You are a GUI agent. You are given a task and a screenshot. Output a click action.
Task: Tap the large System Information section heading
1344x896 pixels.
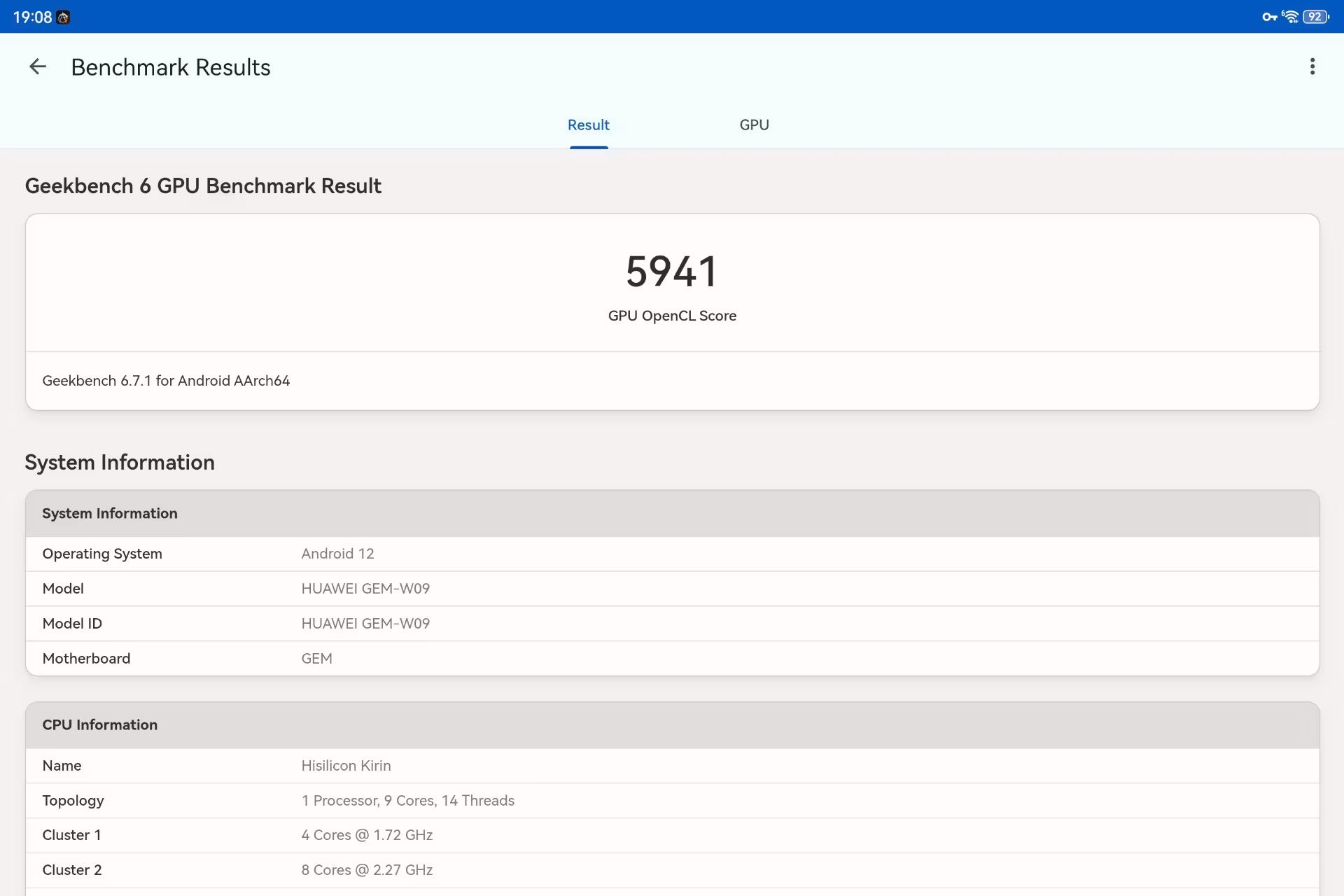pos(120,462)
